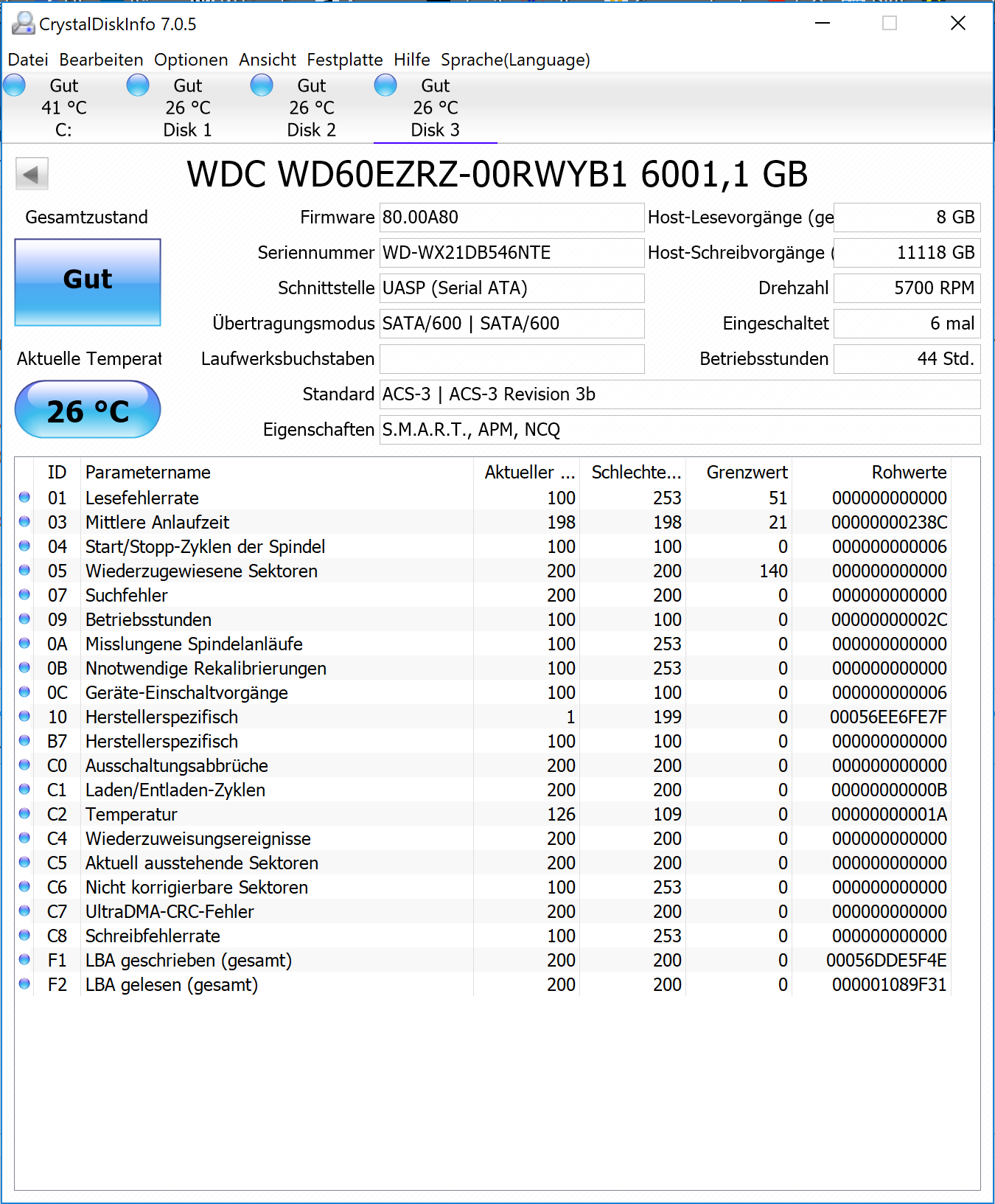Click the Rohwerte column header
This screenshot has height=1204, width=995.
(x=871, y=473)
